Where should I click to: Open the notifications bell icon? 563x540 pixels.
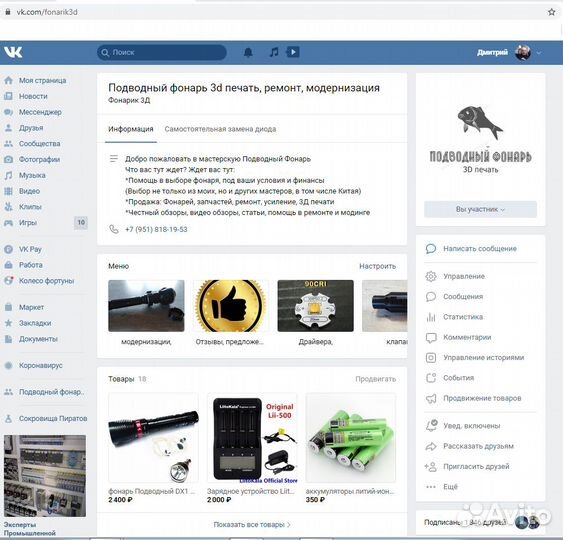pos(248,52)
